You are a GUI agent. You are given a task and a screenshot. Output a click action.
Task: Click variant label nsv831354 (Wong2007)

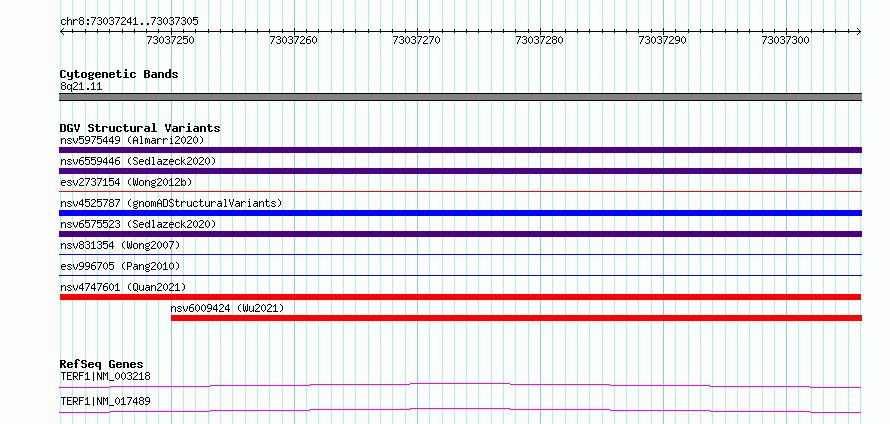pyautogui.click(x=120, y=245)
